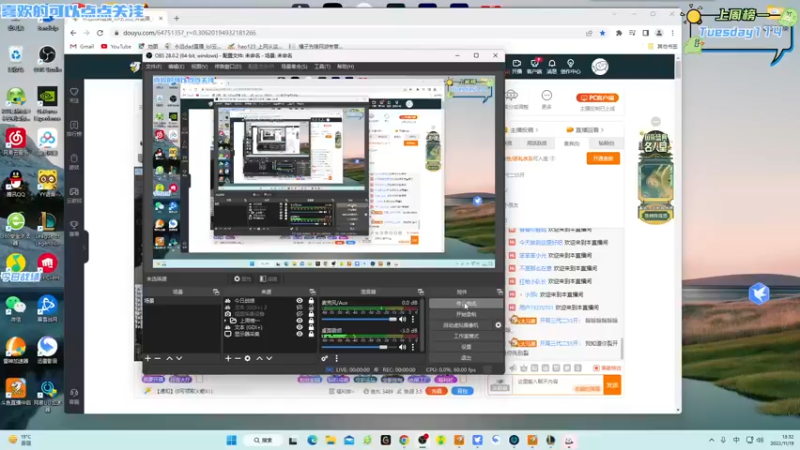
Task: Open mixer panel three-dot menu at bottom
Action: click(x=336, y=358)
